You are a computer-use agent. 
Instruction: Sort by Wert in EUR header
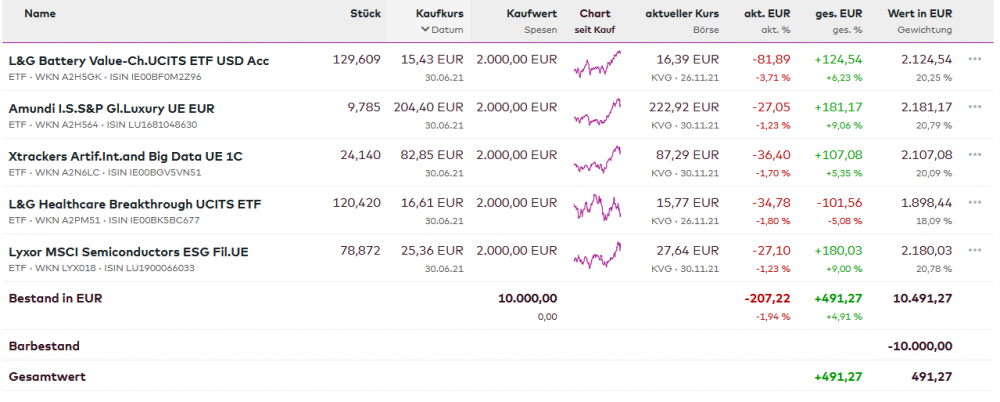(x=919, y=14)
